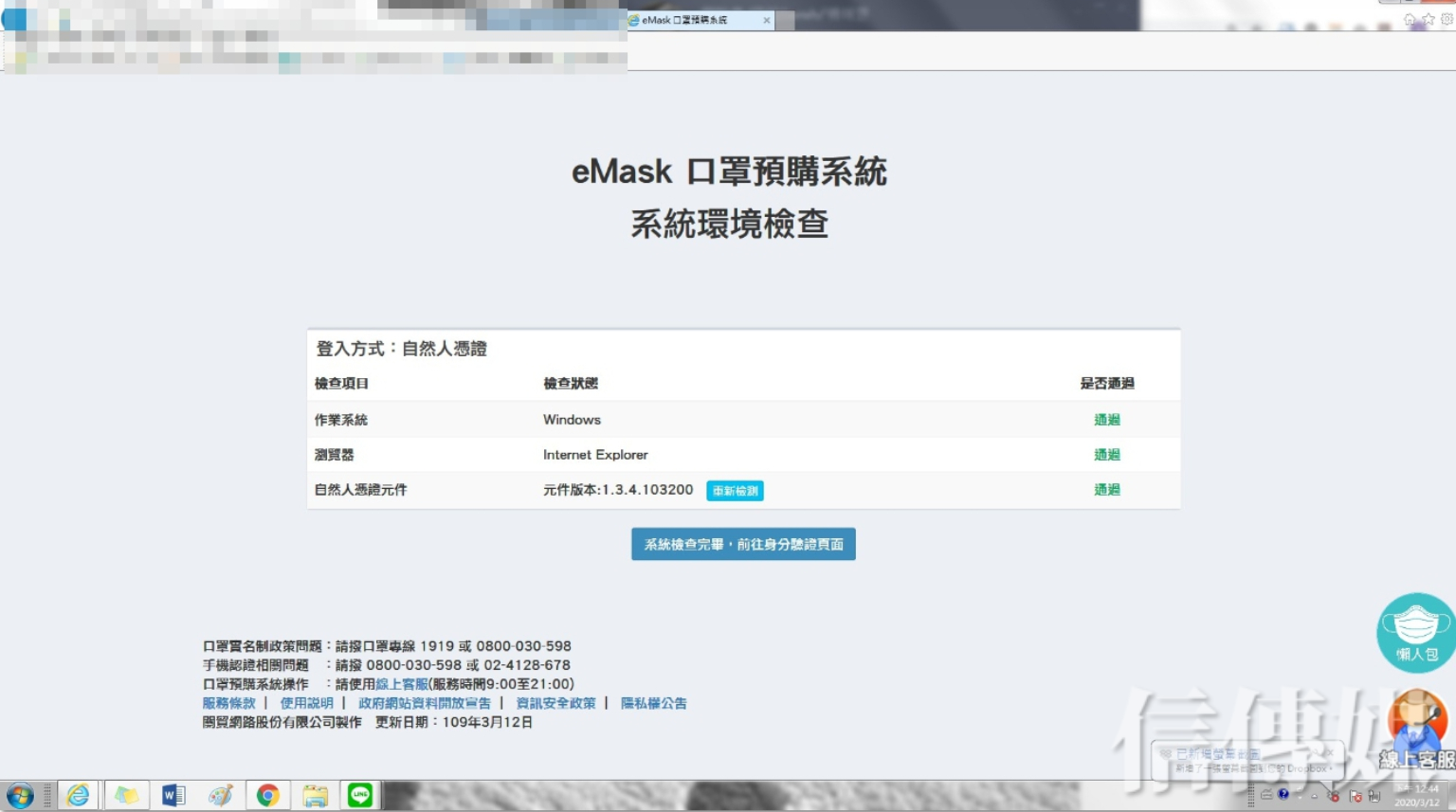Click 系統檢查完畢，前往身分驗證頁面 button
The height and width of the screenshot is (812, 1456).
(743, 544)
